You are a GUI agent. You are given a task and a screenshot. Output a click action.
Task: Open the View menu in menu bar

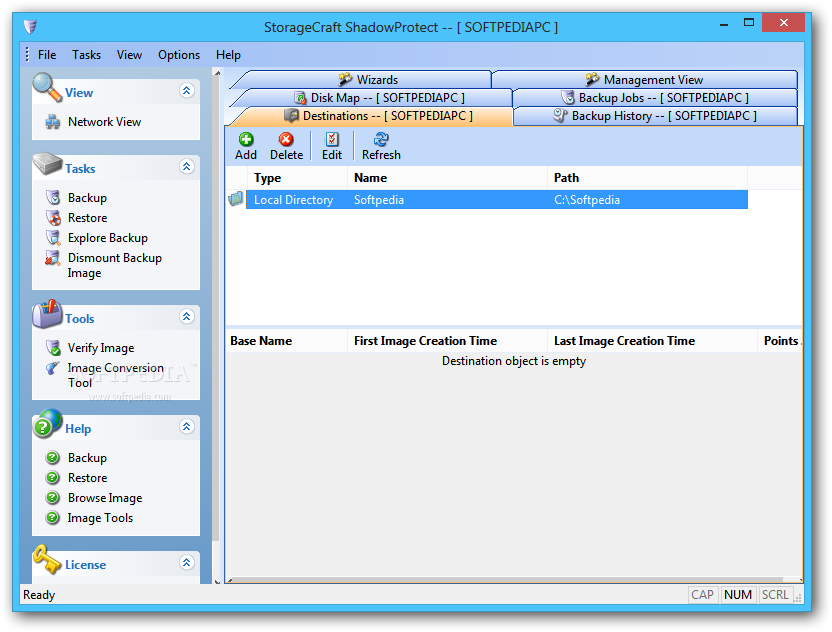(129, 55)
